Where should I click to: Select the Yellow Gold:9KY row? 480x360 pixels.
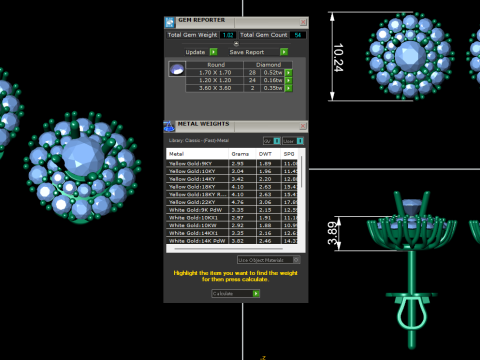(x=232, y=164)
